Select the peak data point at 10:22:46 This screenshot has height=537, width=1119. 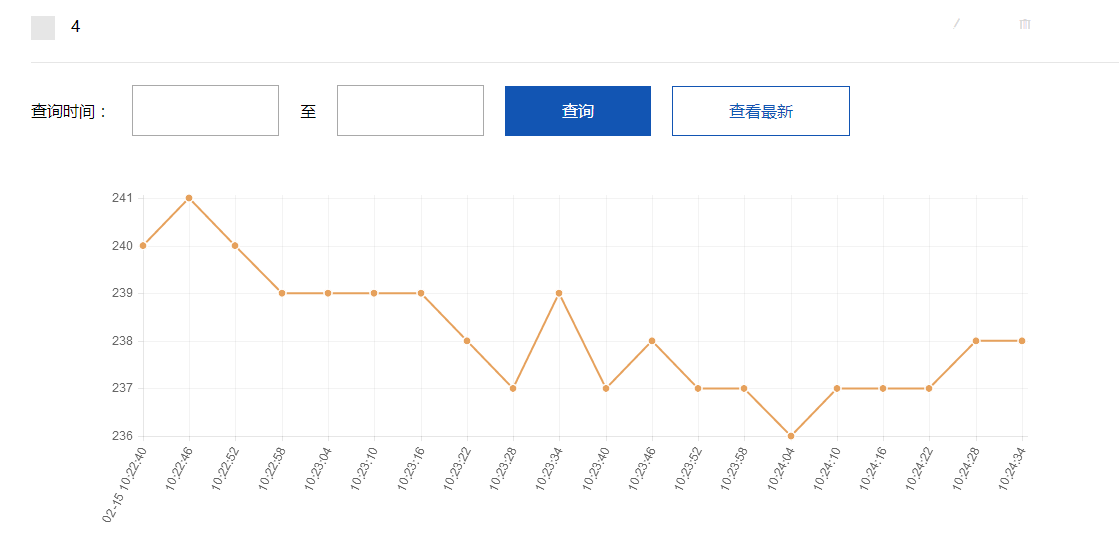click(189, 198)
